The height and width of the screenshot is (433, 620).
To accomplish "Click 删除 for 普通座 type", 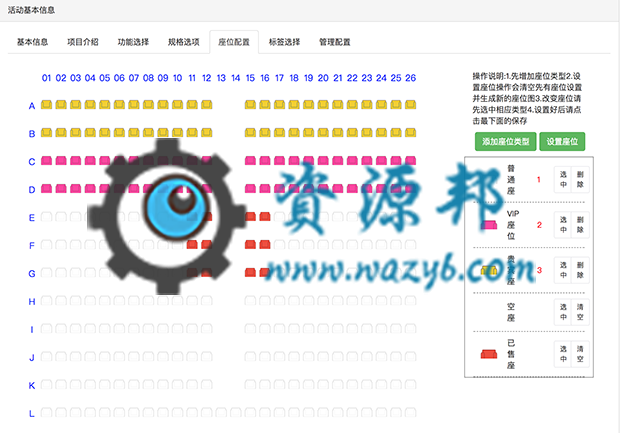I will [580, 180].
